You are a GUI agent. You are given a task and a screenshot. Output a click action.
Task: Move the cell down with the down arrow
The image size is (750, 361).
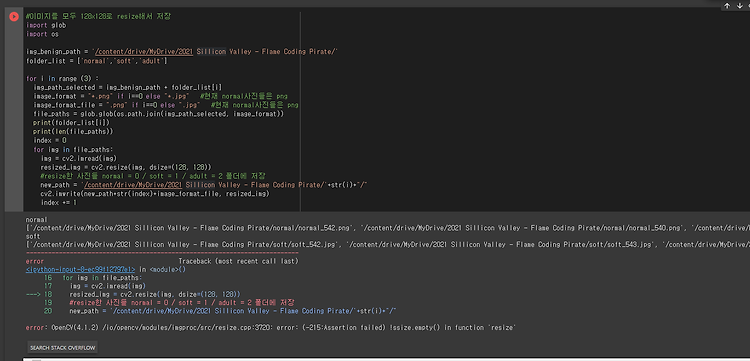(x=739, y=6)
